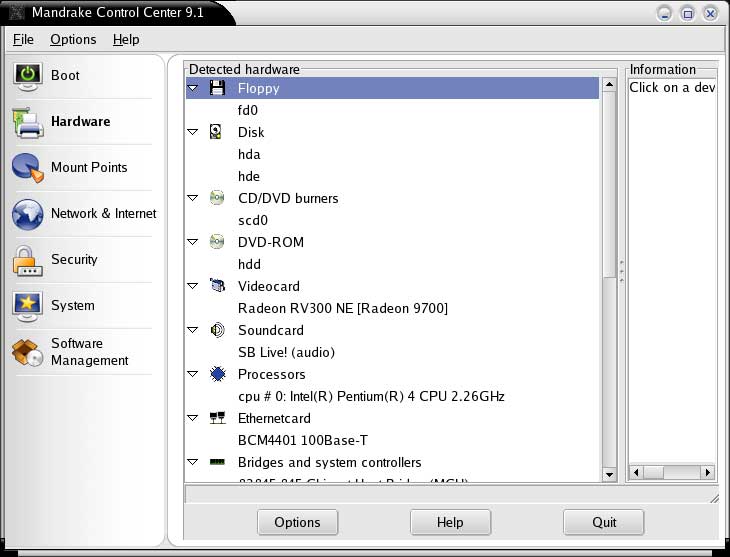Open Software Management package icon

click(x=28, y=352)
